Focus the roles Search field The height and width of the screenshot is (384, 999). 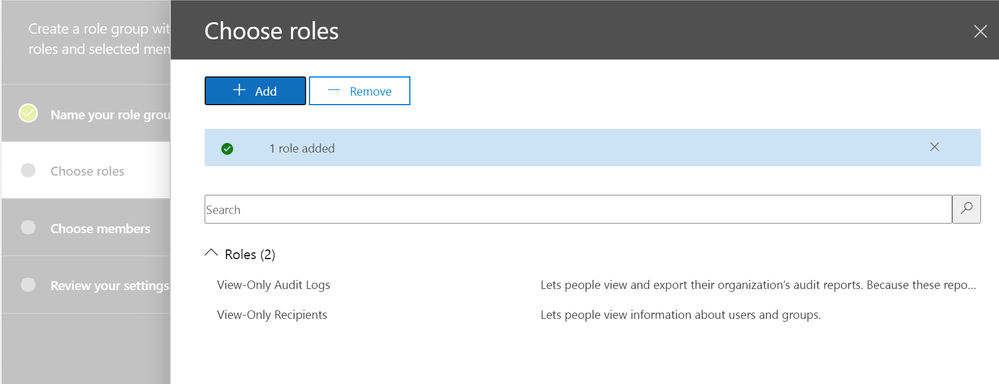point(578,209)
